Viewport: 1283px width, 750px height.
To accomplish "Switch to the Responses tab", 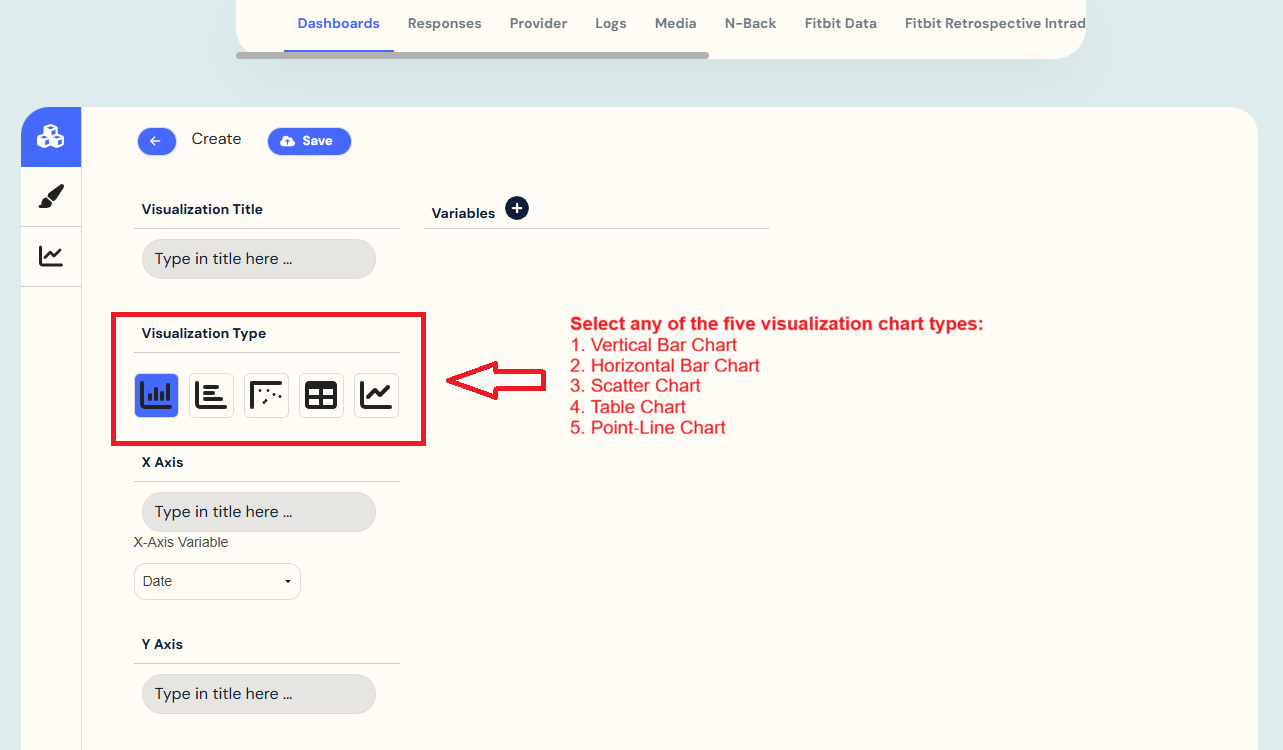I will point(444,23).
